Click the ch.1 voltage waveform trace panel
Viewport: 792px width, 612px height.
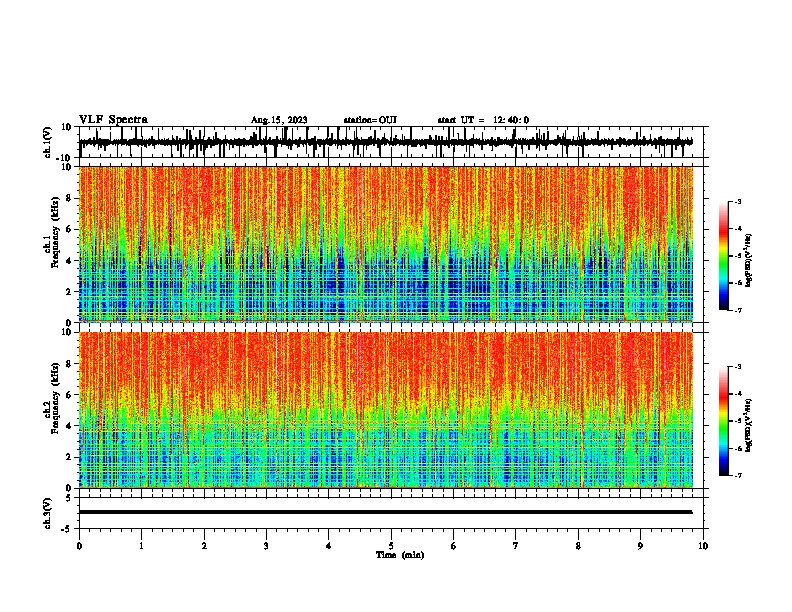[x=391, y=142]
